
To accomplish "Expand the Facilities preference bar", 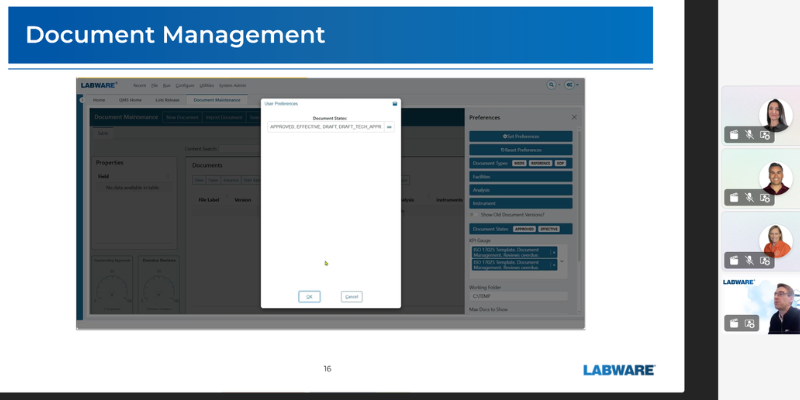I will pyautogui.click(x=521, y=177).
